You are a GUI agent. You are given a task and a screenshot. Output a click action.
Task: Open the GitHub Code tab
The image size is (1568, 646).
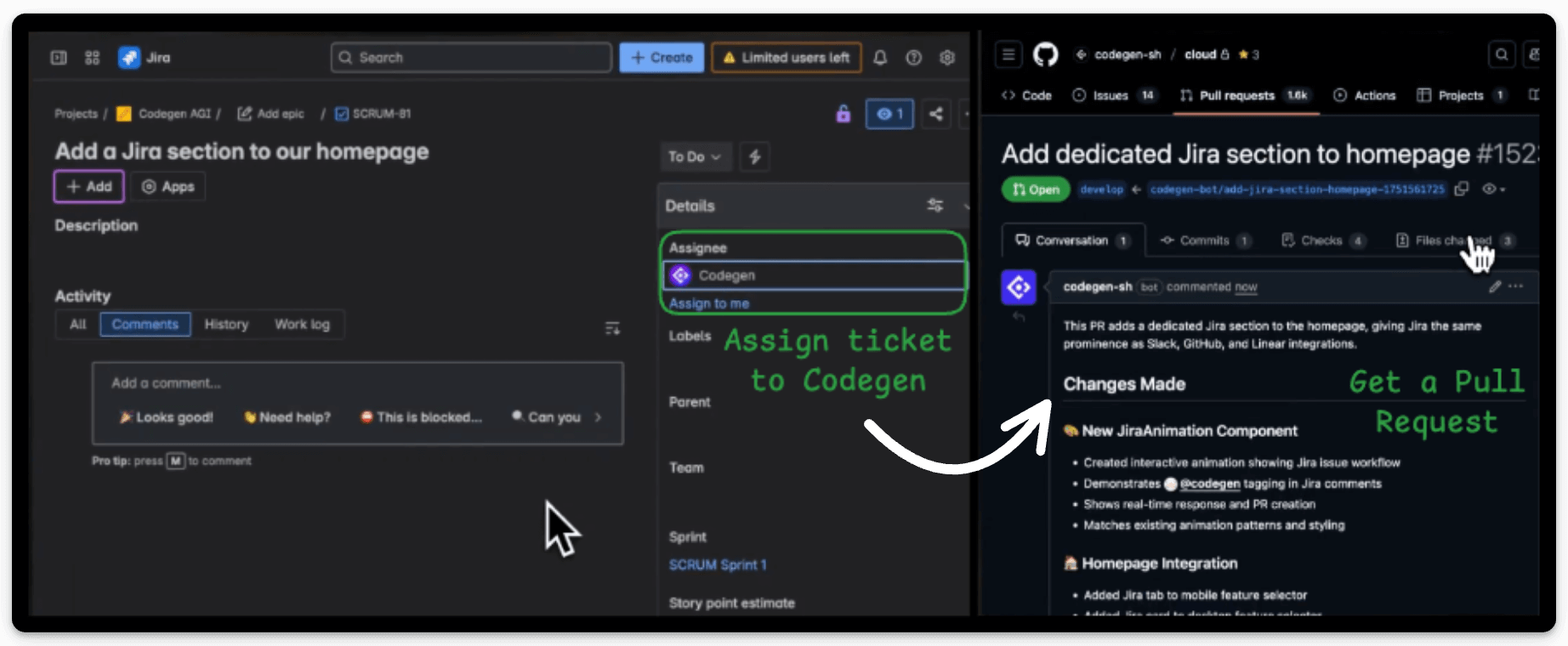coord(1026,95)
